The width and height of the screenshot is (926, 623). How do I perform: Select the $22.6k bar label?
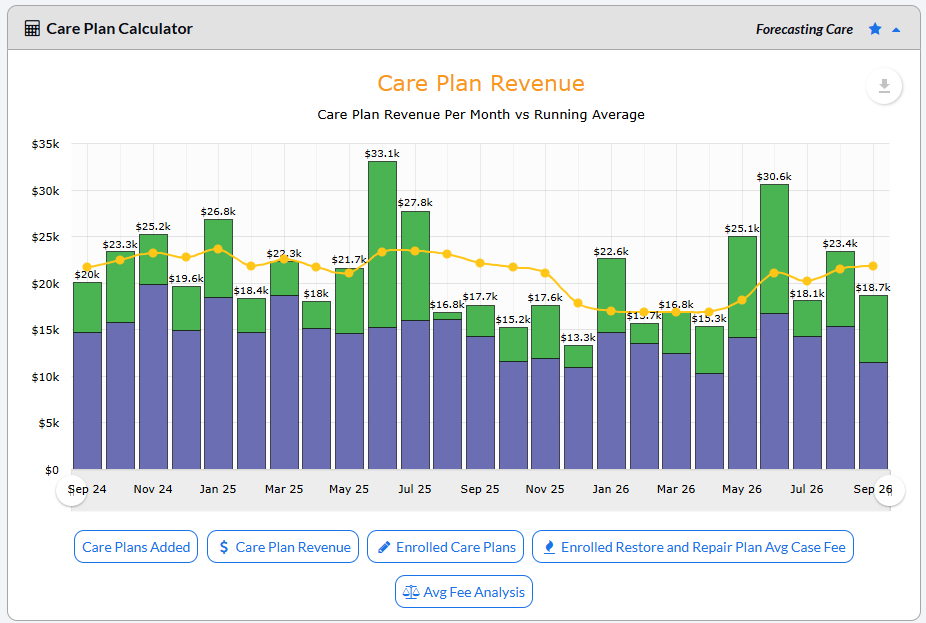[611, 252]
